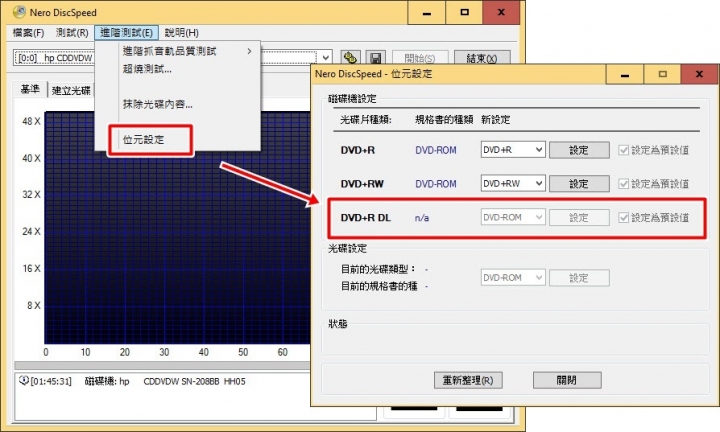Image resolution: width=720 pixels, height=432 pixels.
Task: Switch to the 基準 tab
Action: [x=30, y=89]
